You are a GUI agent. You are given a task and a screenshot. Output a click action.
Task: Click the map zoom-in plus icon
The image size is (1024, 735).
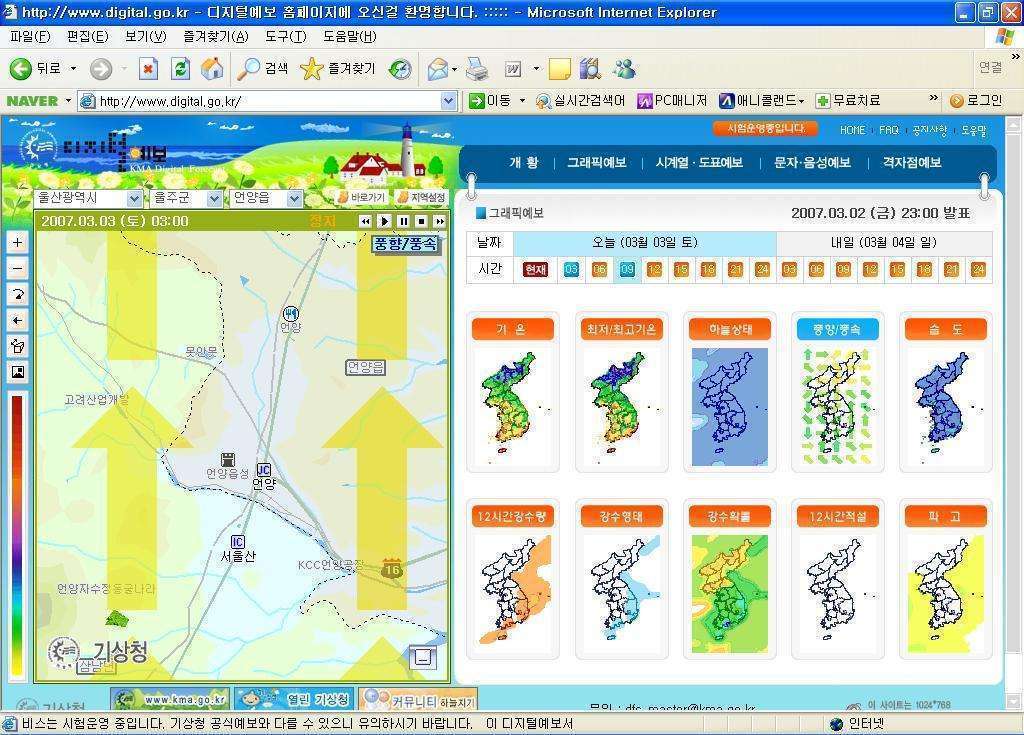tap(18, 242)
